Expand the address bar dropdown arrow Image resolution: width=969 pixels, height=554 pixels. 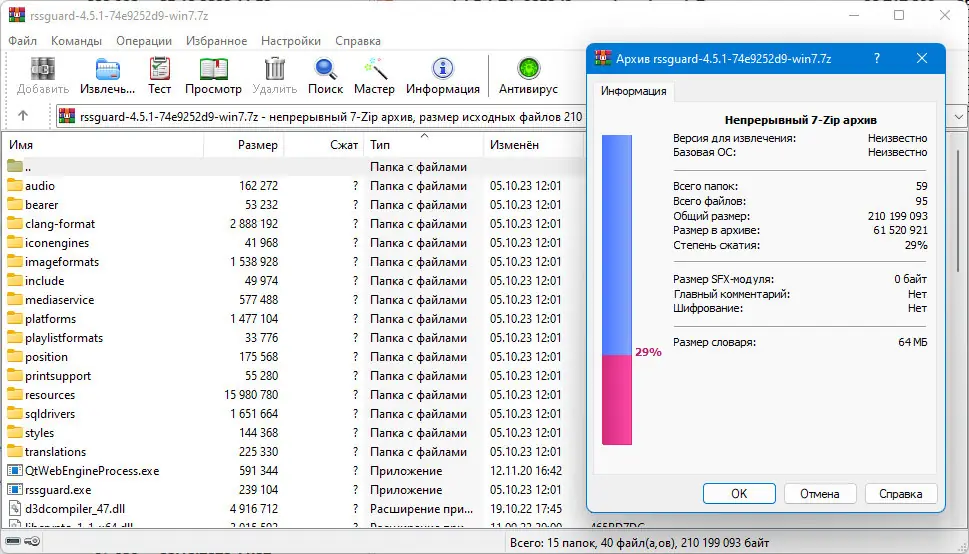coord(958,116)
